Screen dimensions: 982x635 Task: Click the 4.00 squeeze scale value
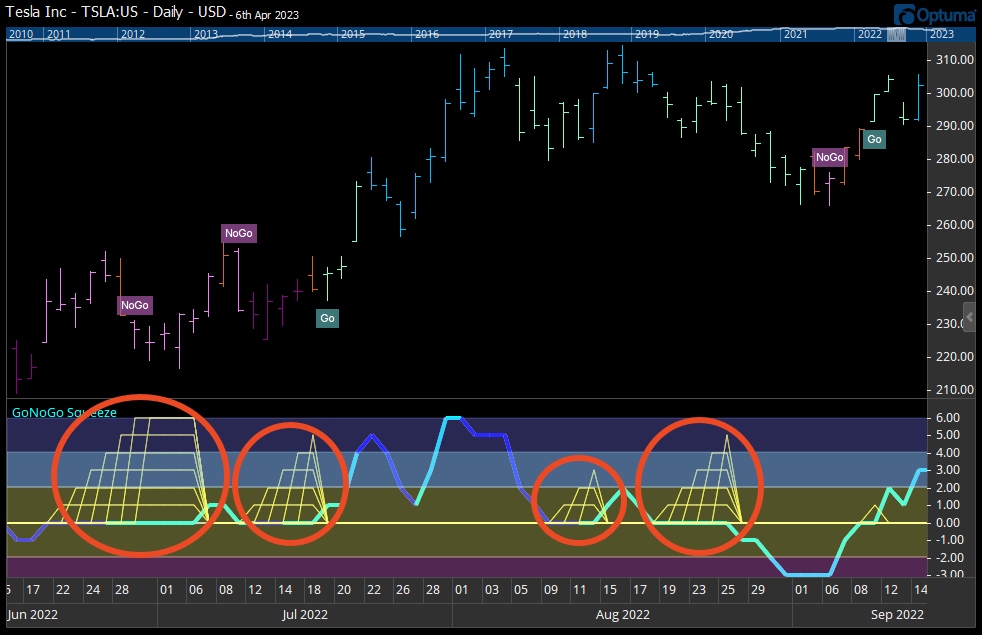[948, 453]
